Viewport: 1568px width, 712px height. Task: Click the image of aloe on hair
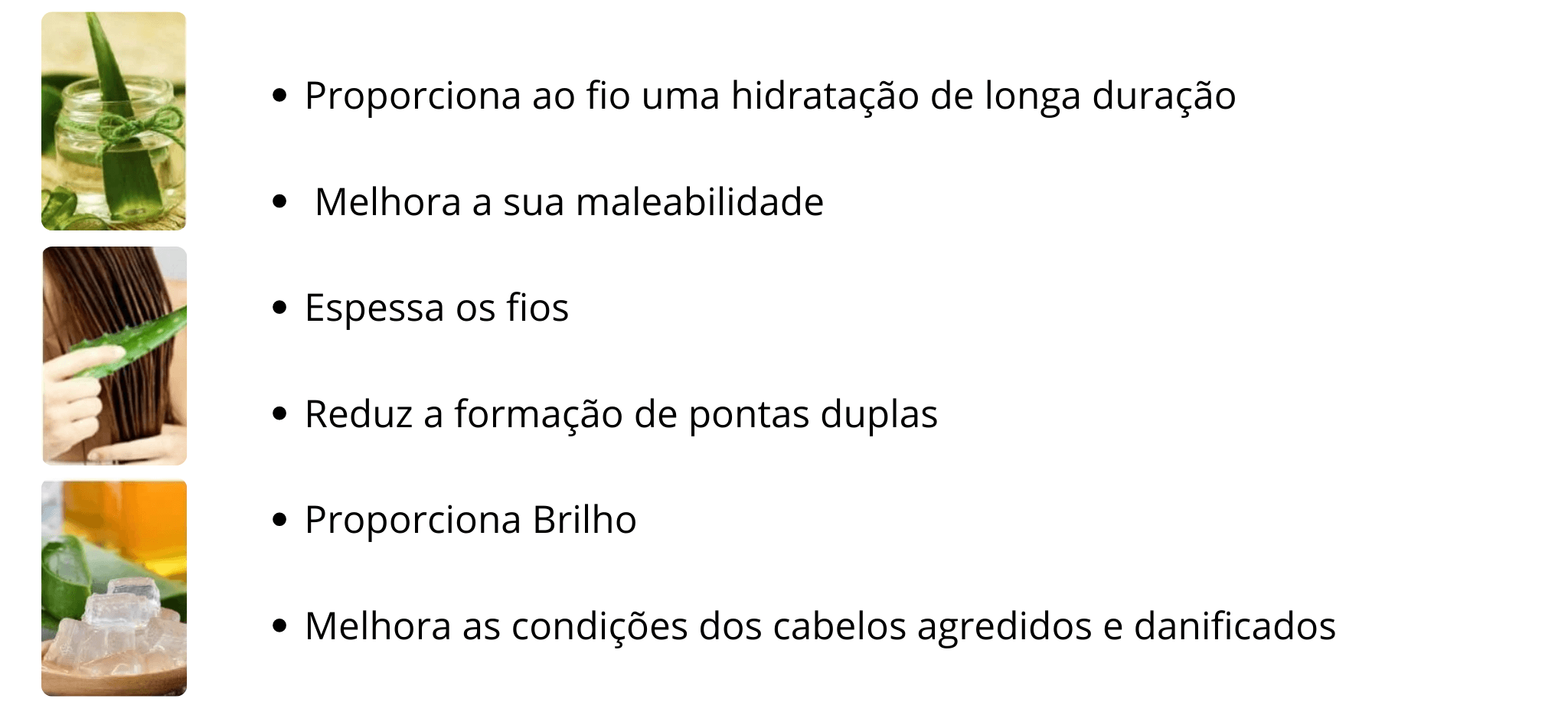point(114,355)
